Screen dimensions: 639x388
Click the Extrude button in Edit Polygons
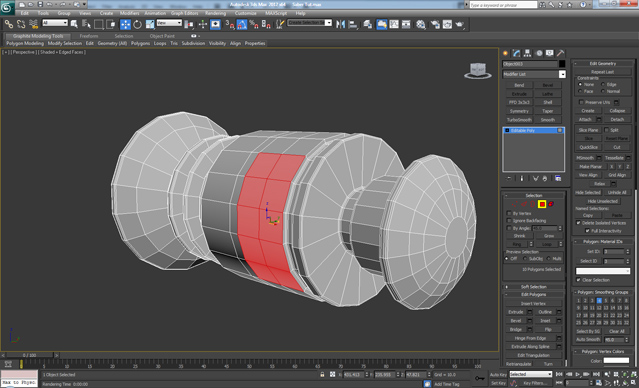[516, 312]
